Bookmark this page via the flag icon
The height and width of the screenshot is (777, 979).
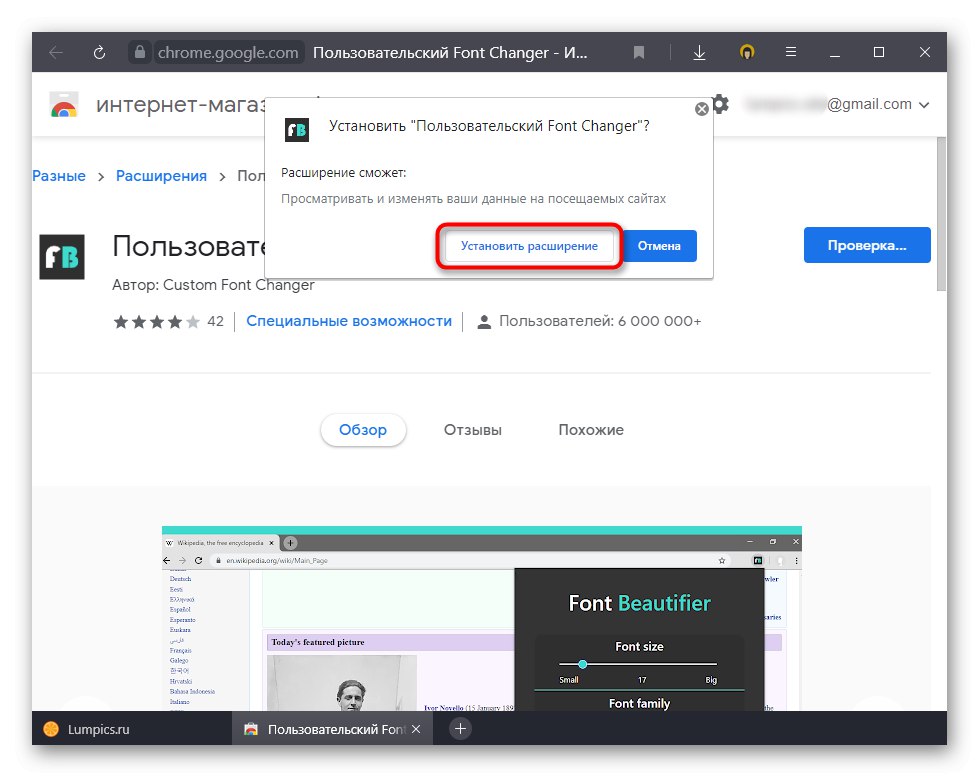point(639,52)
